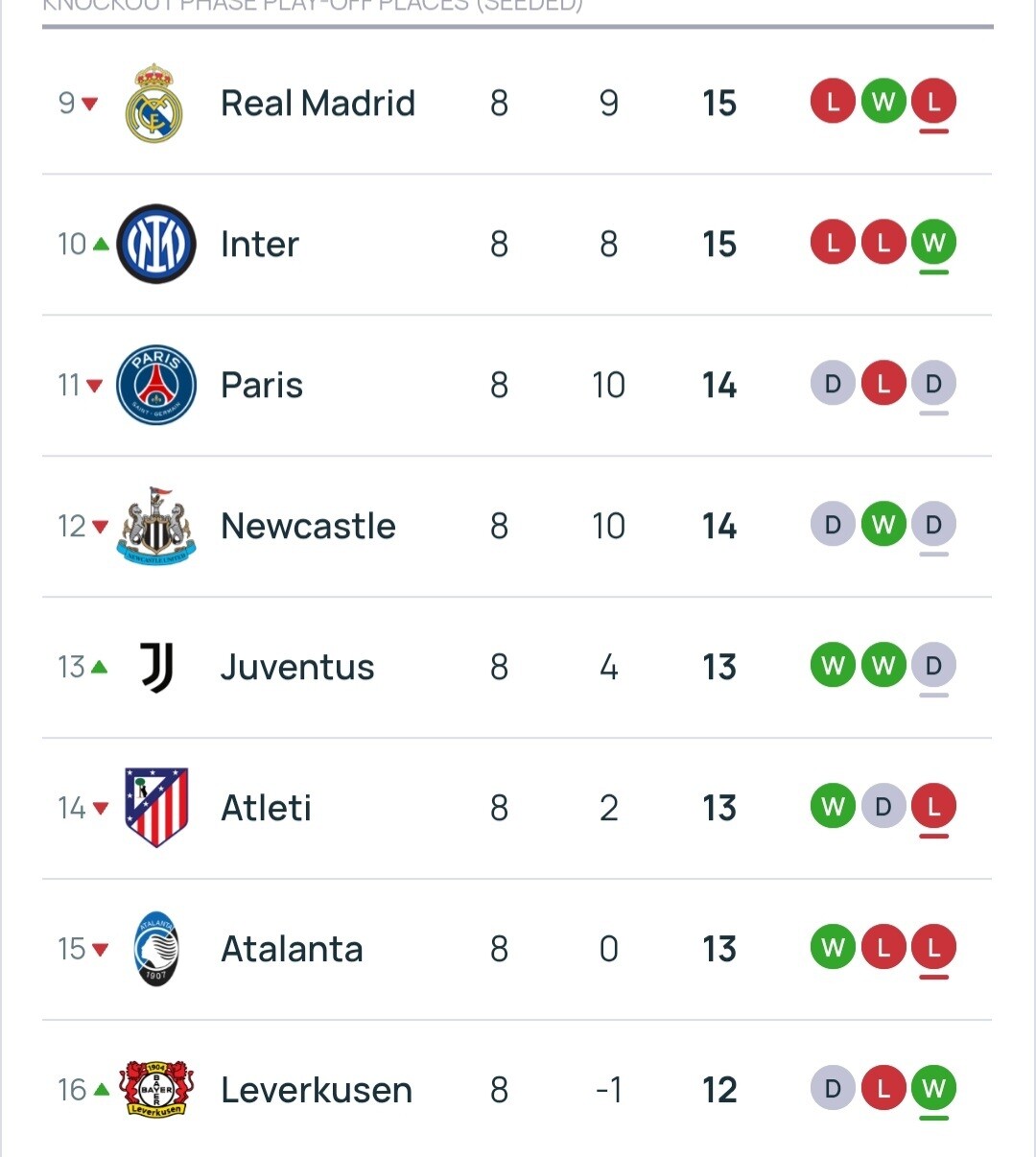Click the Bayer Leverkusen crest

point(156,1090)
